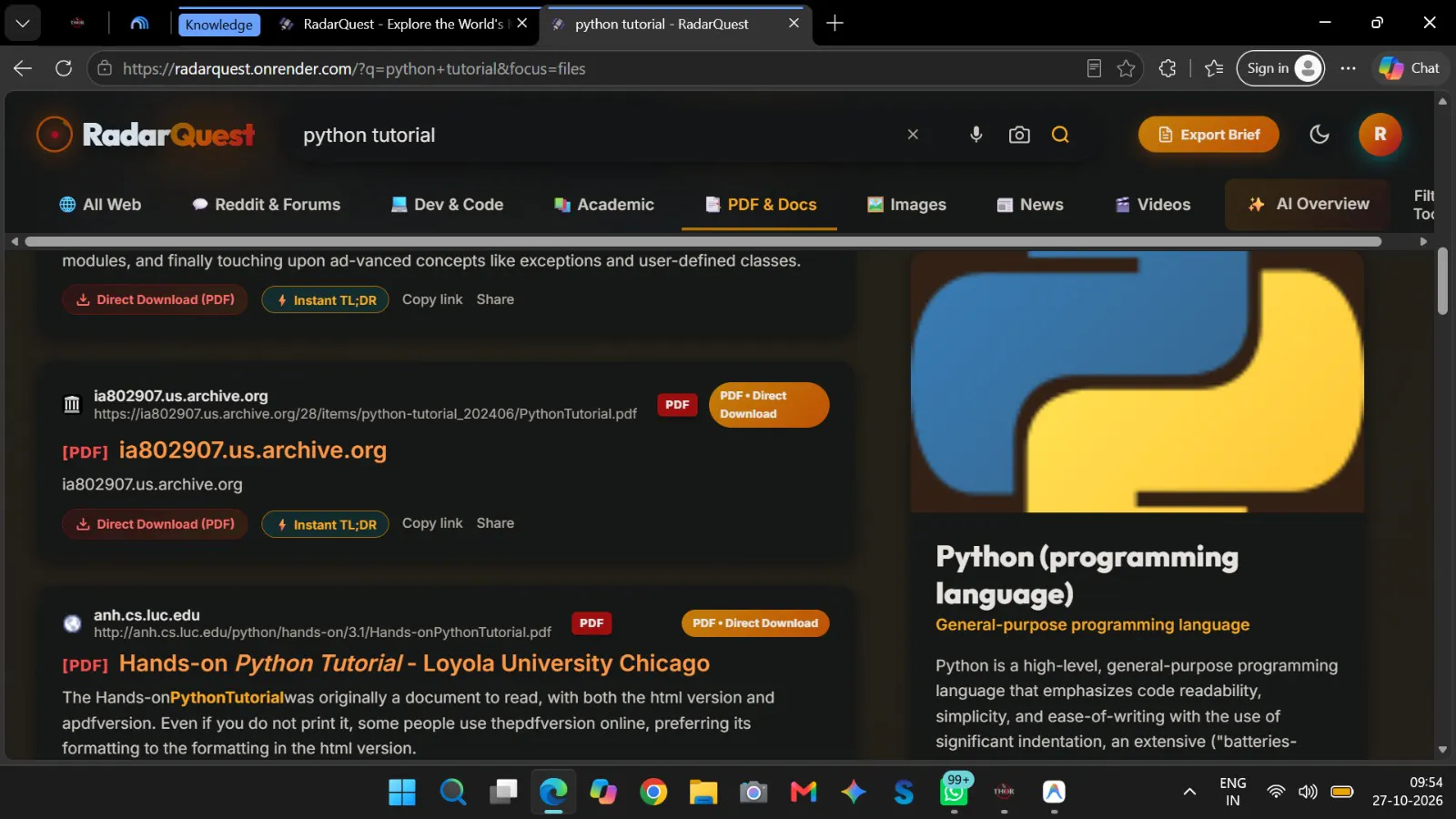Viewport: 1456px width, 819px height.
Task: Switch to Images tab
Action: (x=906, y=205)
